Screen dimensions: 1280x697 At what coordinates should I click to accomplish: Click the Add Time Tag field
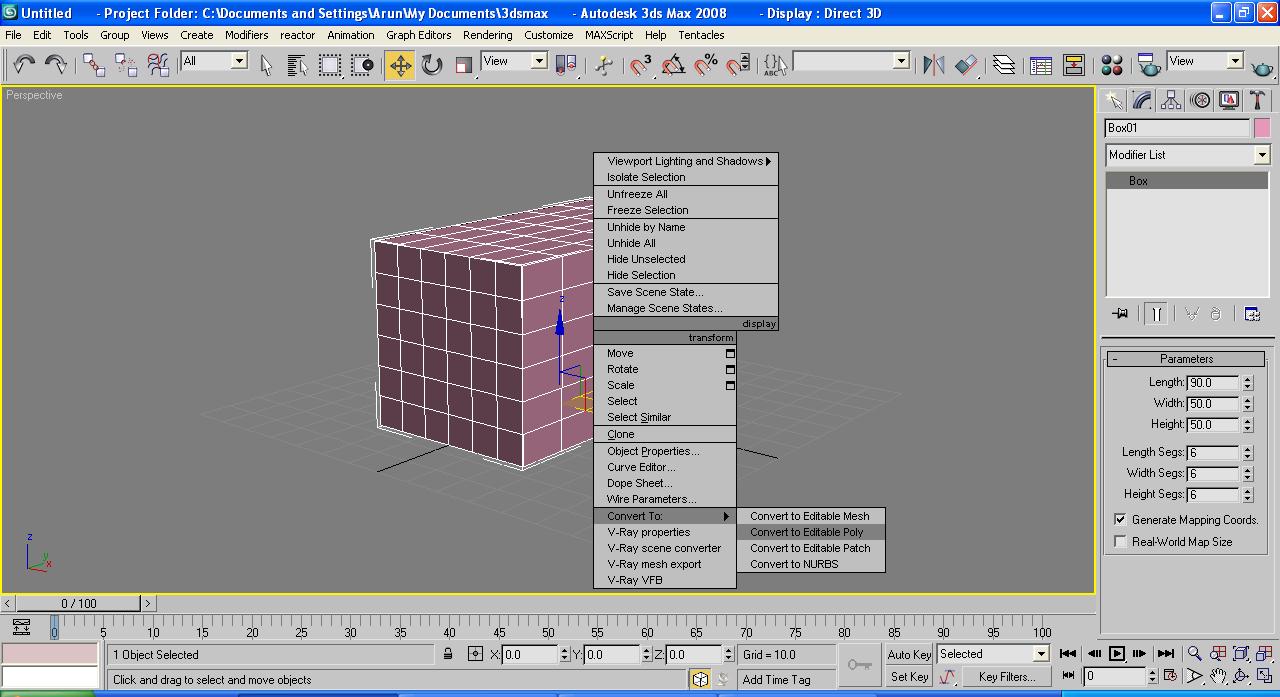(788, 680)
